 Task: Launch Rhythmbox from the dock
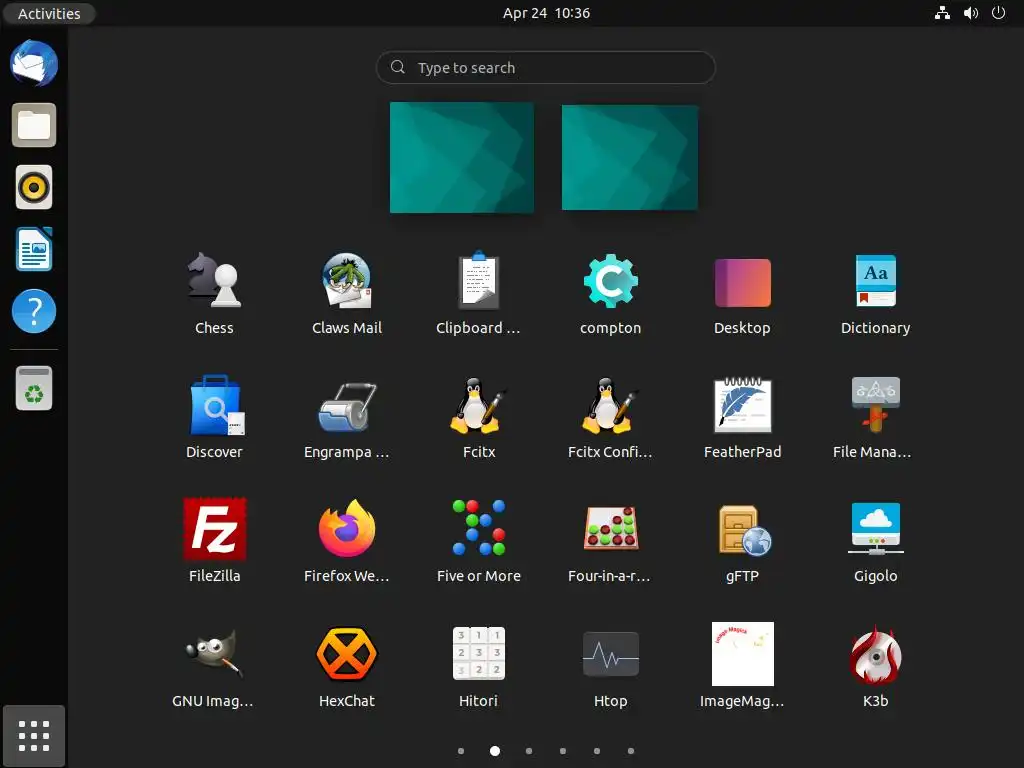[34, 187]
